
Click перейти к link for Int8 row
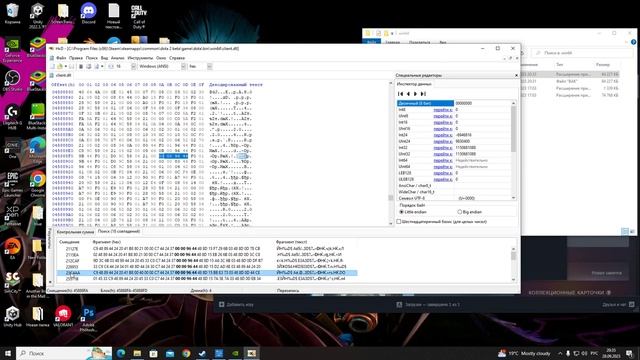point(443,110)
